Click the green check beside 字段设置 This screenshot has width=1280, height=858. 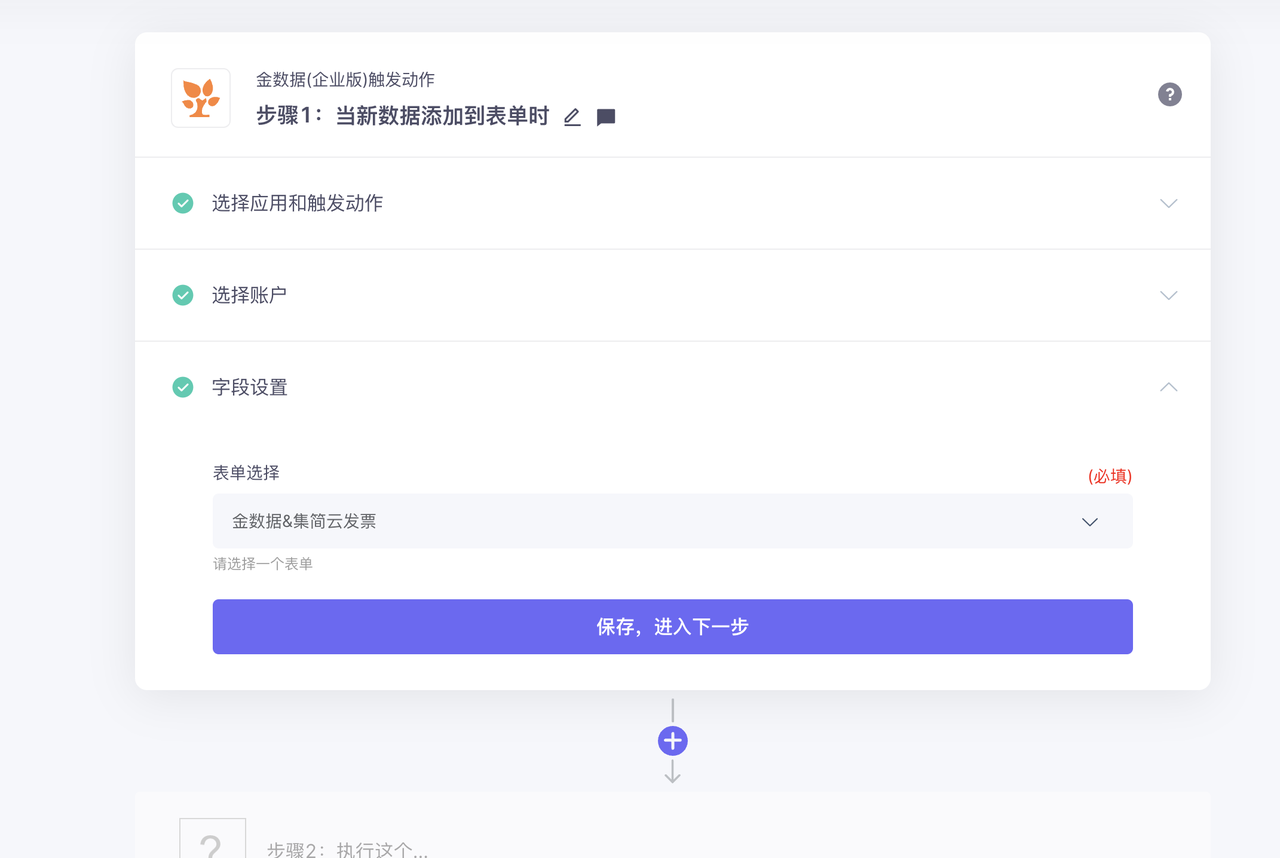coord(183,387)
